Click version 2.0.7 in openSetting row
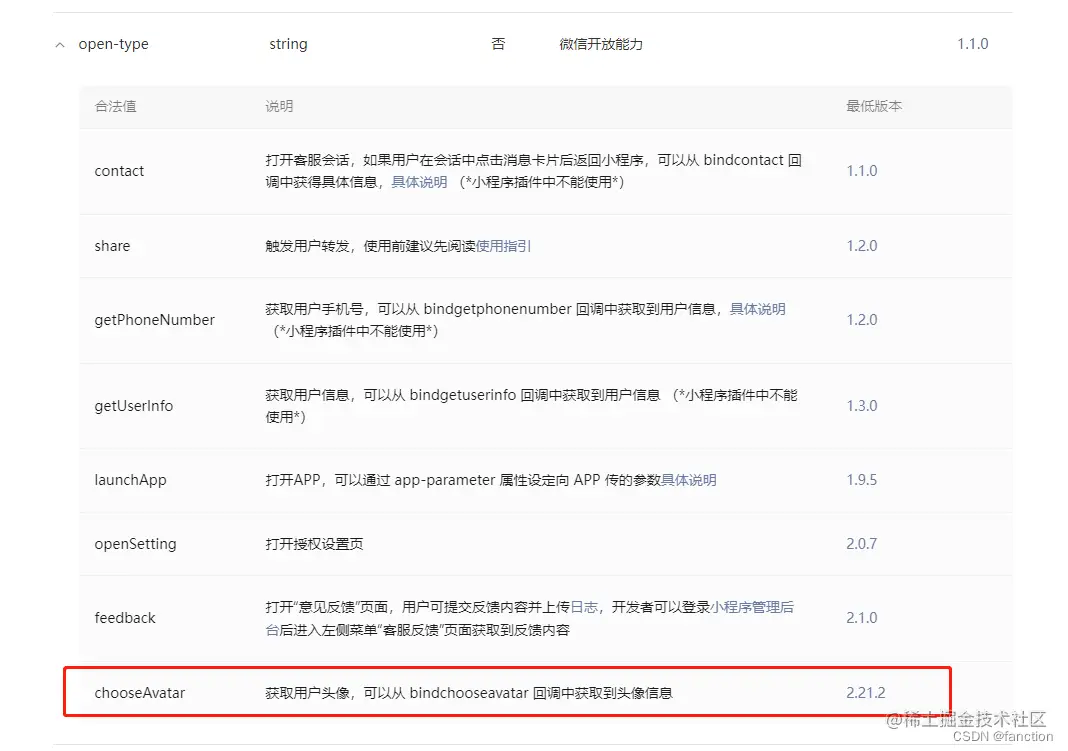This screenshot has width=1068, height=751. [x=862, y=544]
